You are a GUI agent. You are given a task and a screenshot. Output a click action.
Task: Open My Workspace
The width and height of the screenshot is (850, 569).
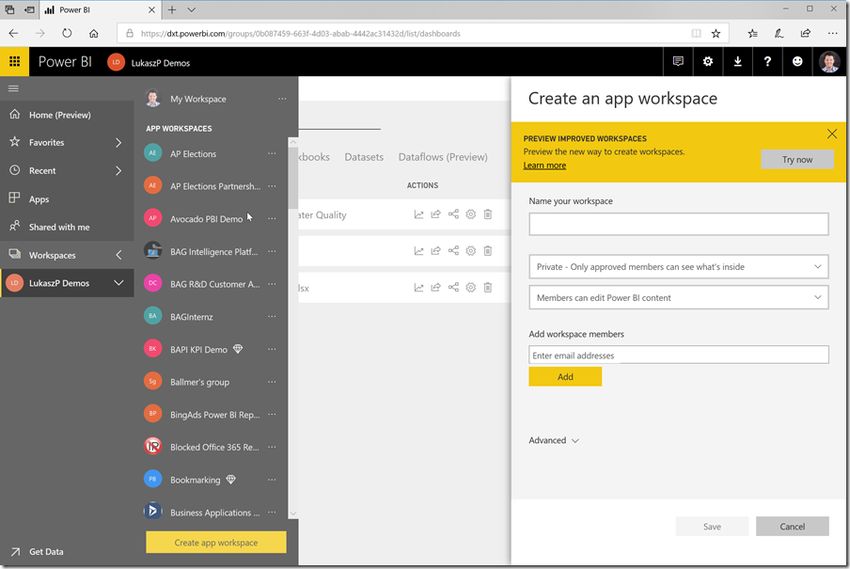[x=198, y=99]
